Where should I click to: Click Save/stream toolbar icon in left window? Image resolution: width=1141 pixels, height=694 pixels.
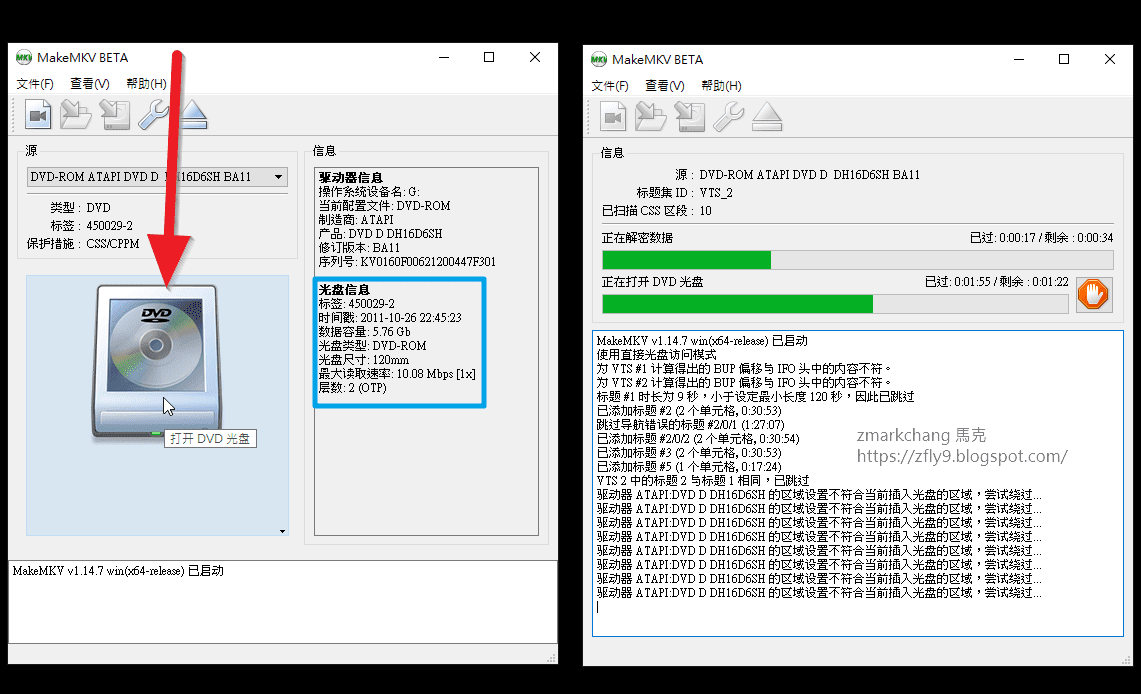pyautogui.click(x=114, y=115)
